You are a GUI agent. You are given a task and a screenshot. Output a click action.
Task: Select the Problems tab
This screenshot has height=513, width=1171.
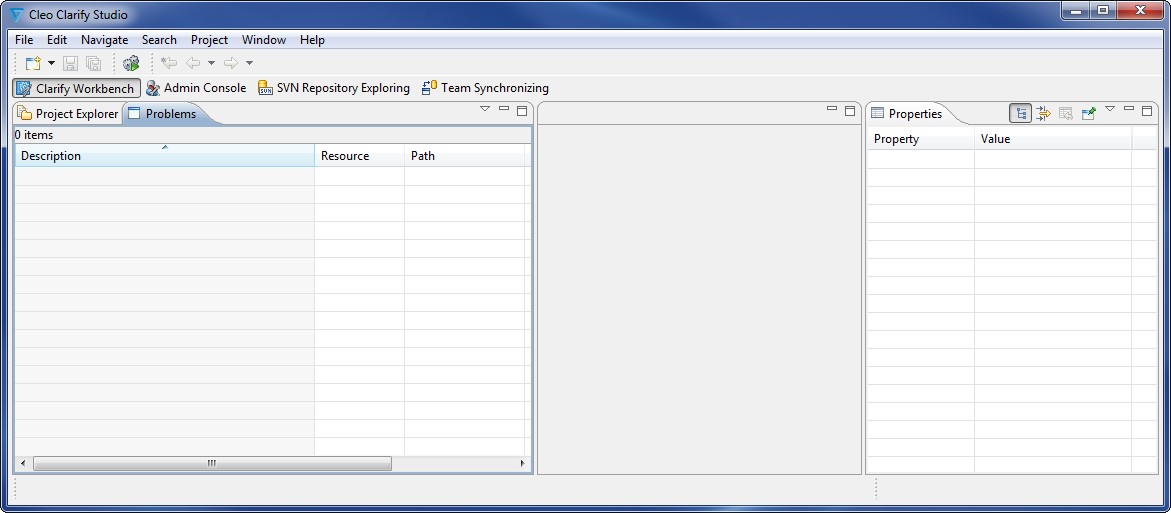[162, 114]
